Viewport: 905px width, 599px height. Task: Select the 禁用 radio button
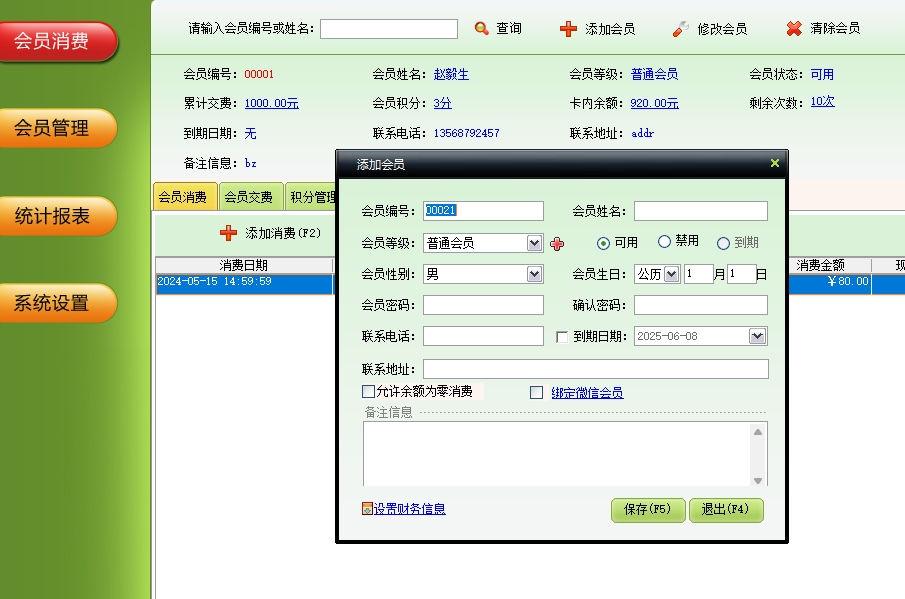[664, 242]
